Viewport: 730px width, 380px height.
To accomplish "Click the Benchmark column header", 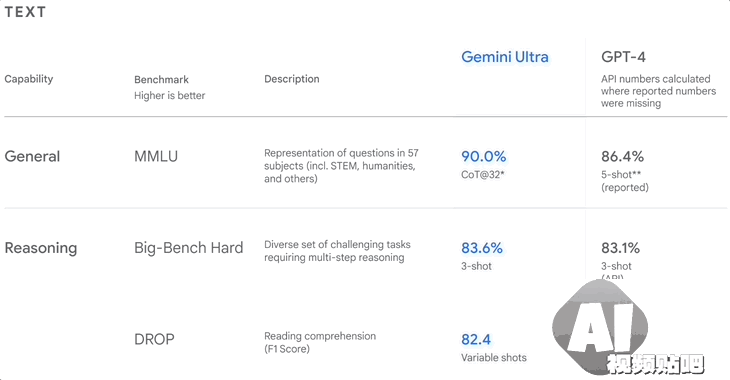I will (162, 80).
